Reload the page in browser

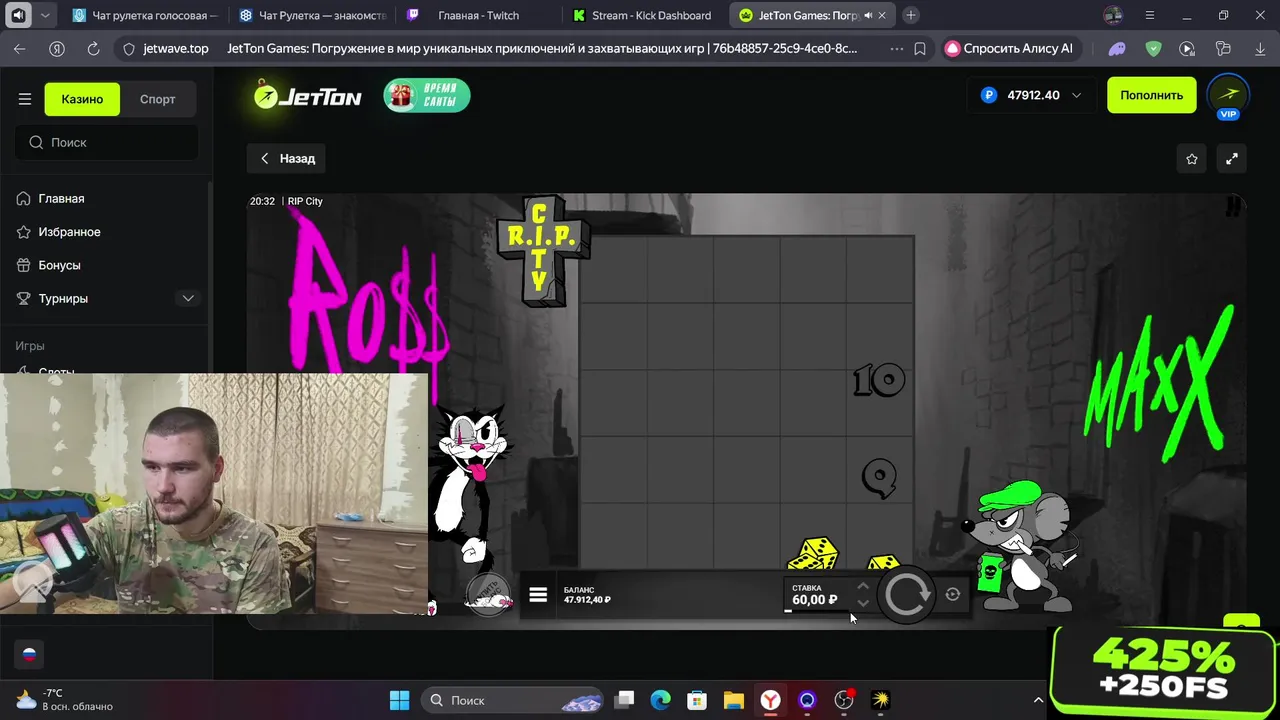point(93,48)
